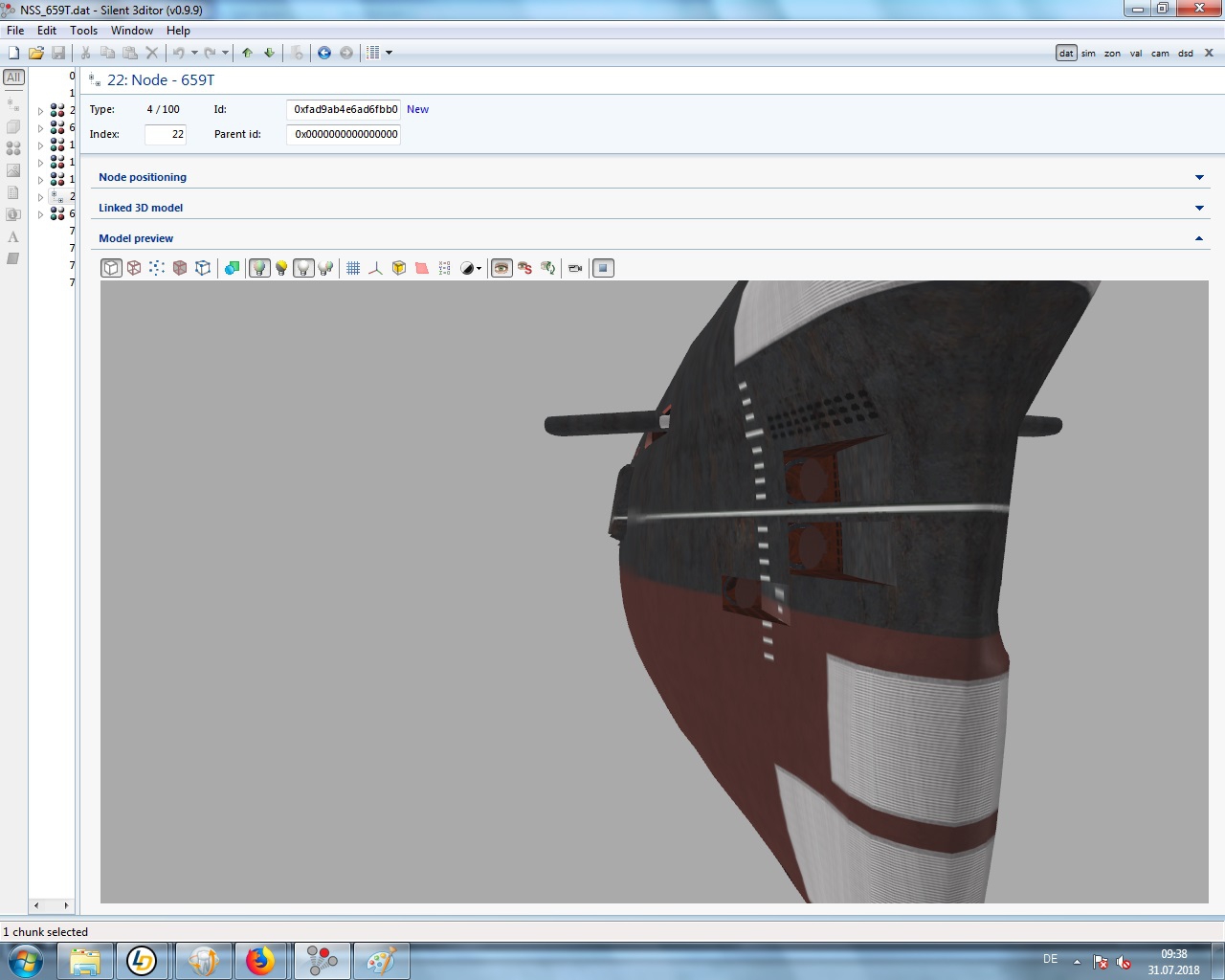Click the move chunk up green arrow

pyautogui.click(x=247, y=53)
